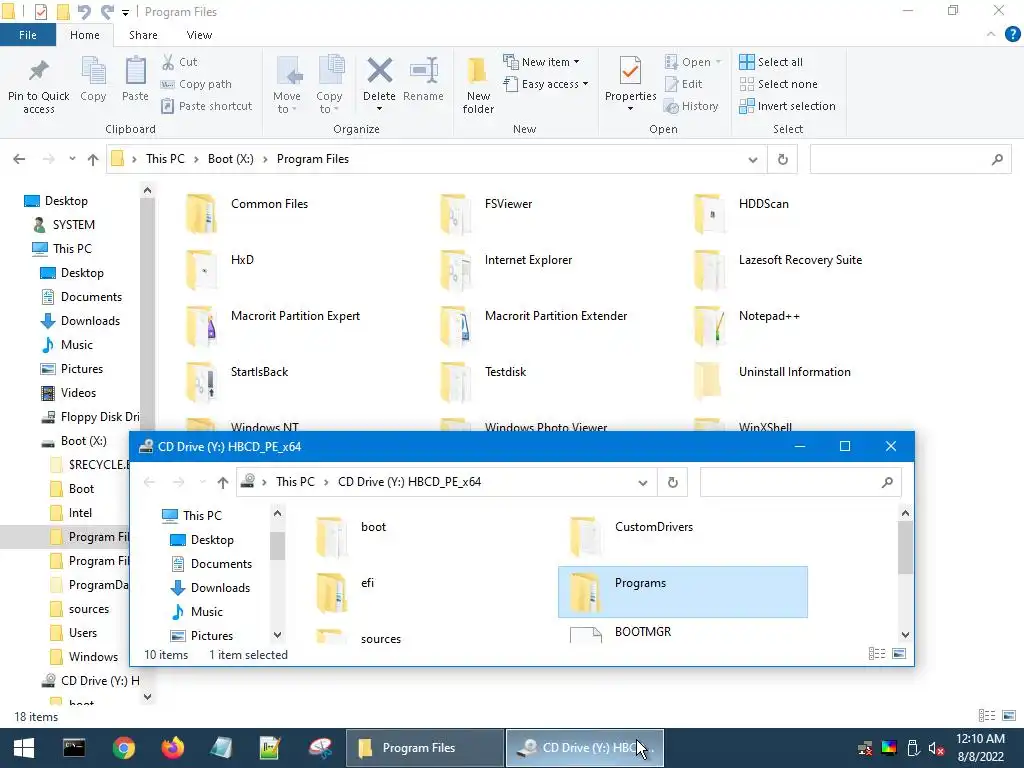Open the File menu tab
This screenshot has height=768, width=1024.
(x=28, y=35)
